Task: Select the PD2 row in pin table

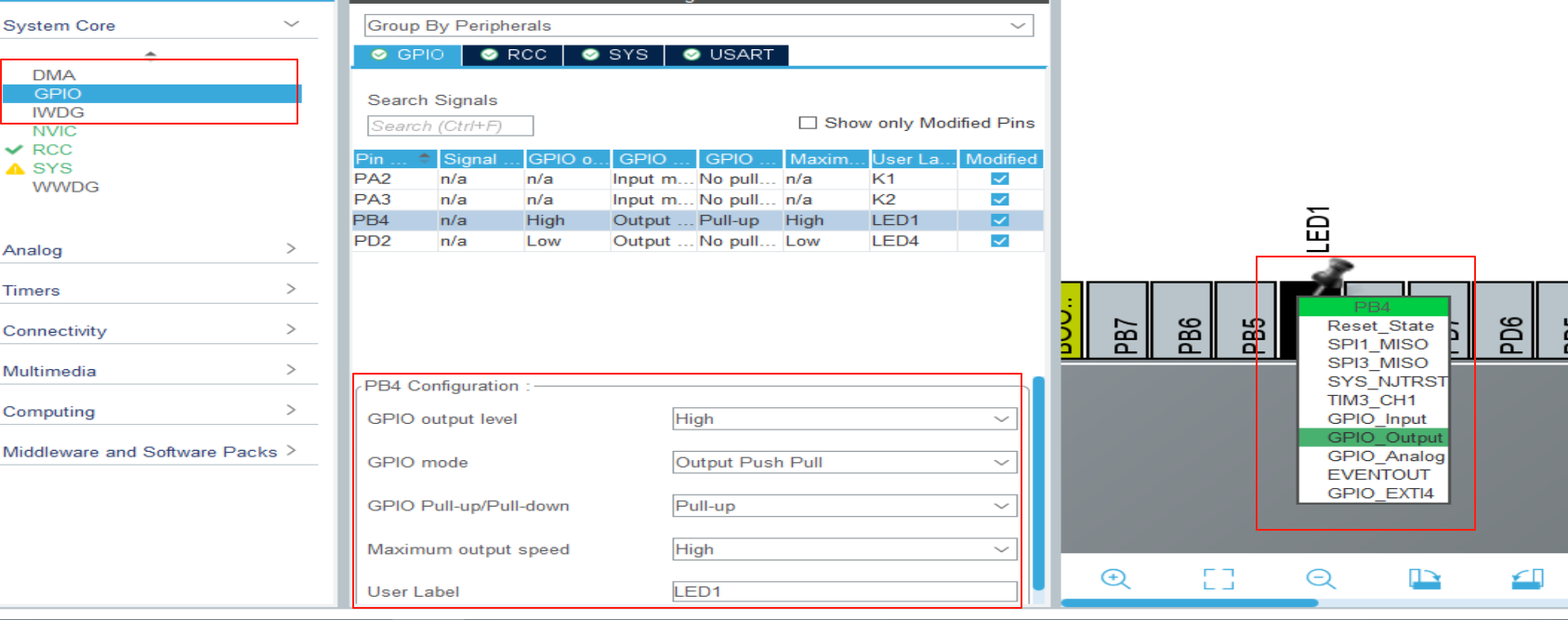Action: tap(651, 241)
